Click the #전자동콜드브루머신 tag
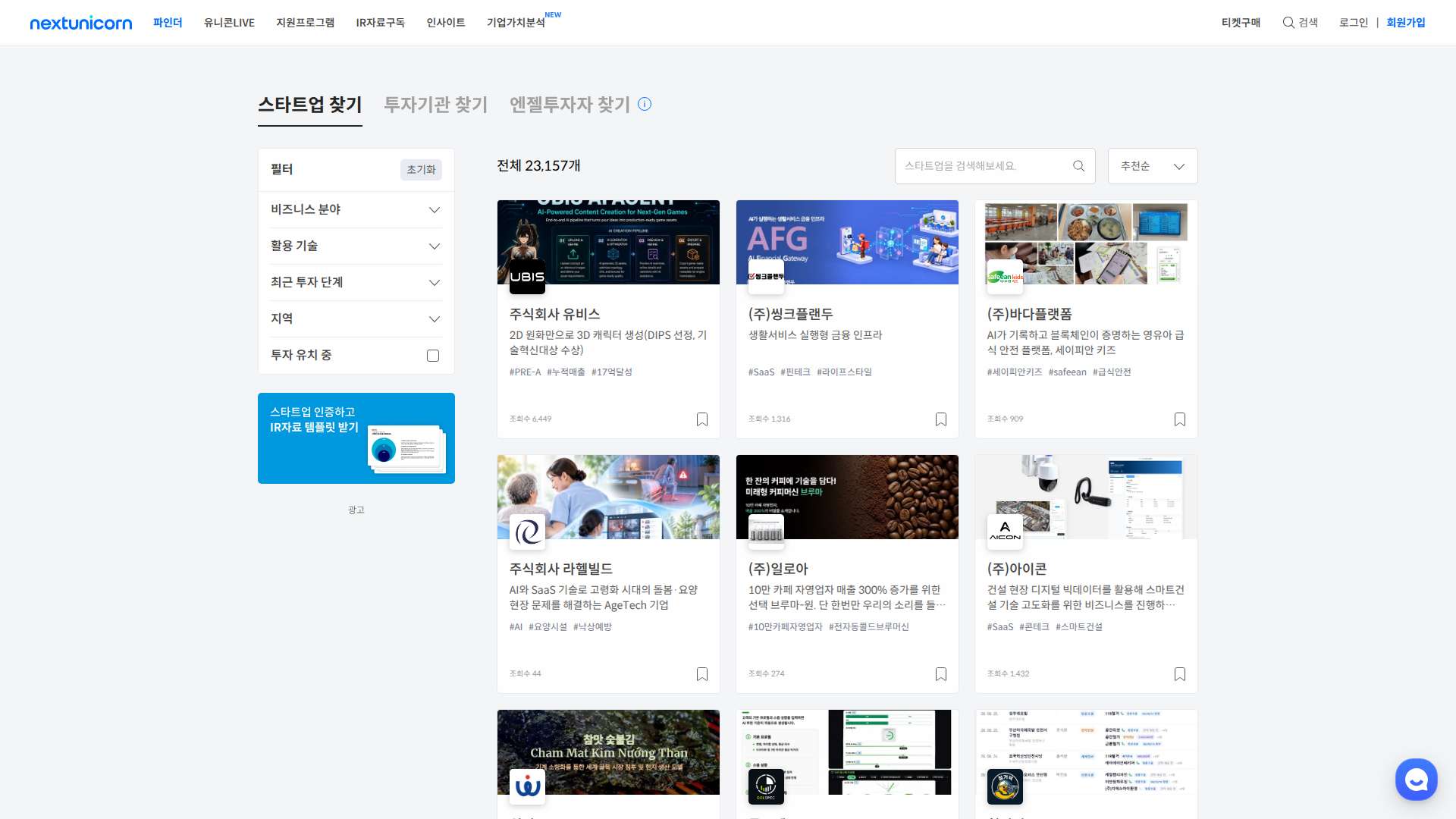Viewport: 1456px width, 819px height. tap(869, 627)
